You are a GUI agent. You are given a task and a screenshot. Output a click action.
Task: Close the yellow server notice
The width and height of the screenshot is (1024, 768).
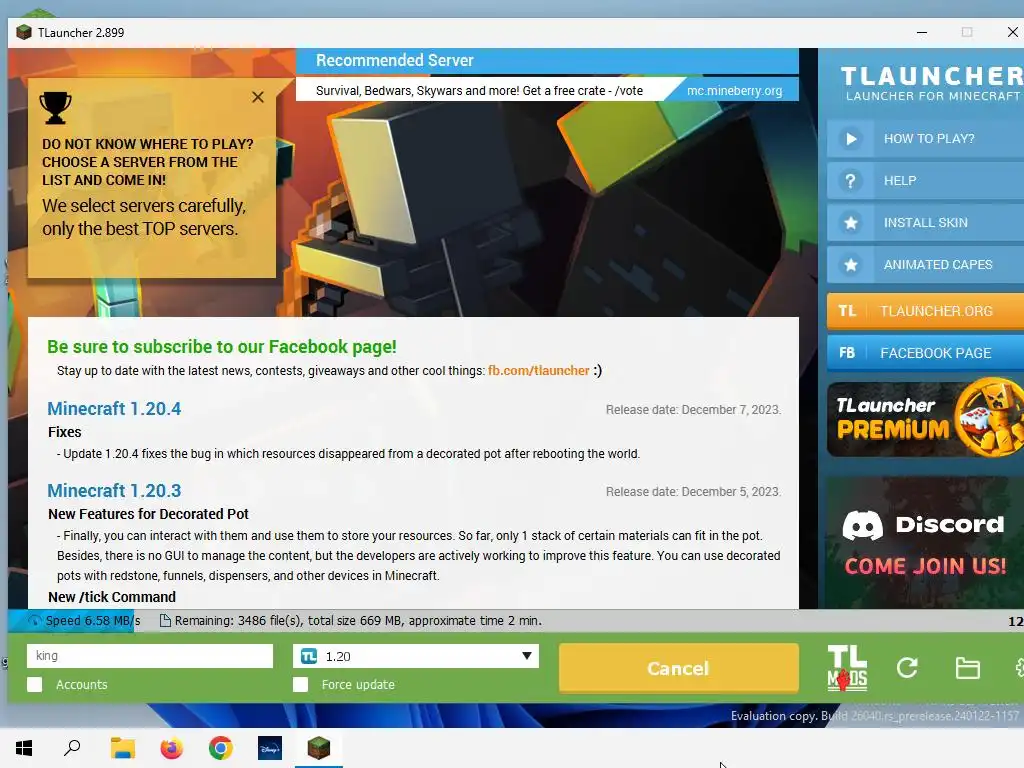[x=258, y=97]
